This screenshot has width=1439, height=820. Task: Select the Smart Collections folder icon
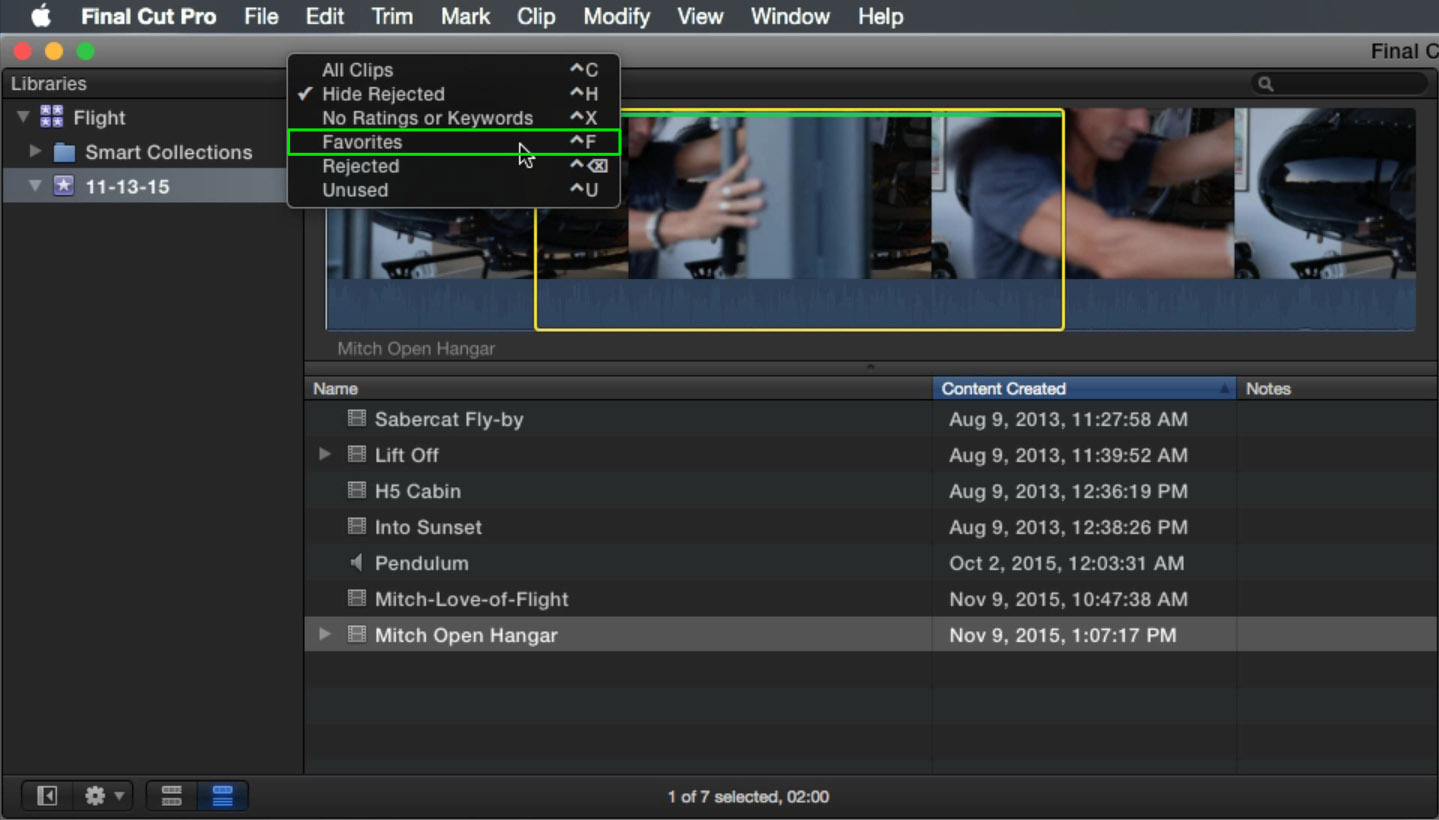point(64,152)
